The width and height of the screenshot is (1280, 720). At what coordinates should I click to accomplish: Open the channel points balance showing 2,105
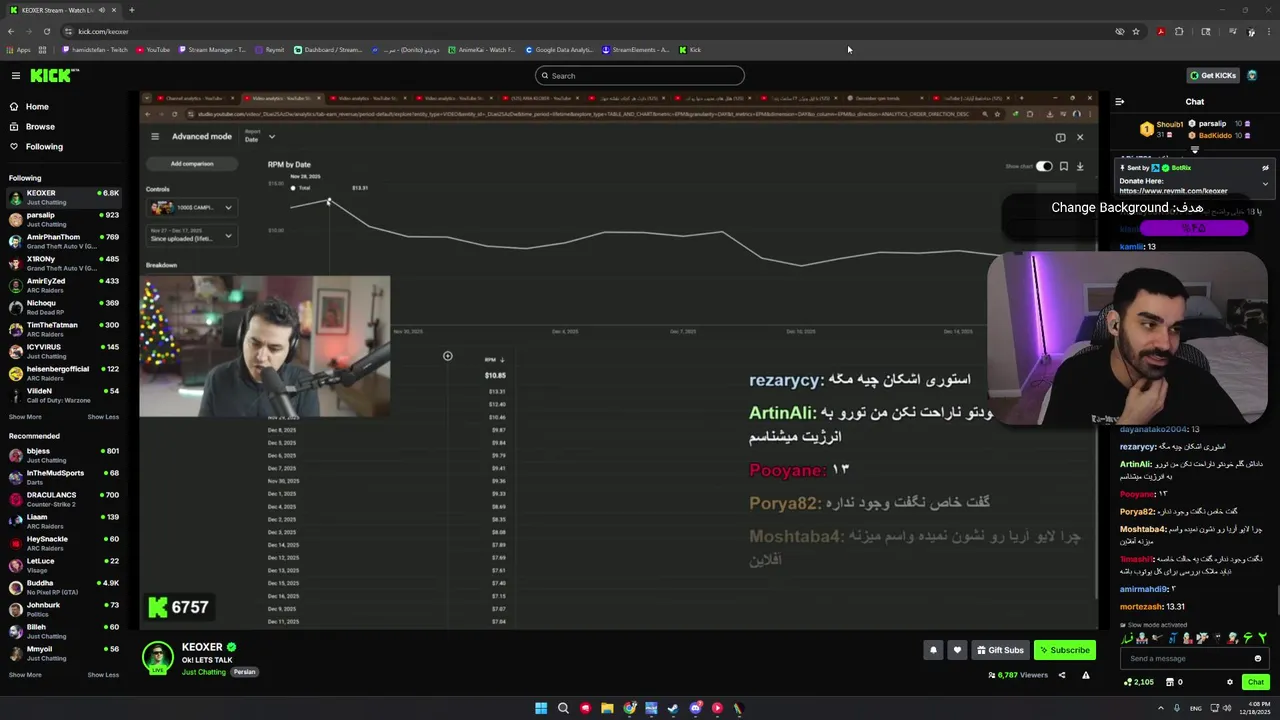(1139, 682)
